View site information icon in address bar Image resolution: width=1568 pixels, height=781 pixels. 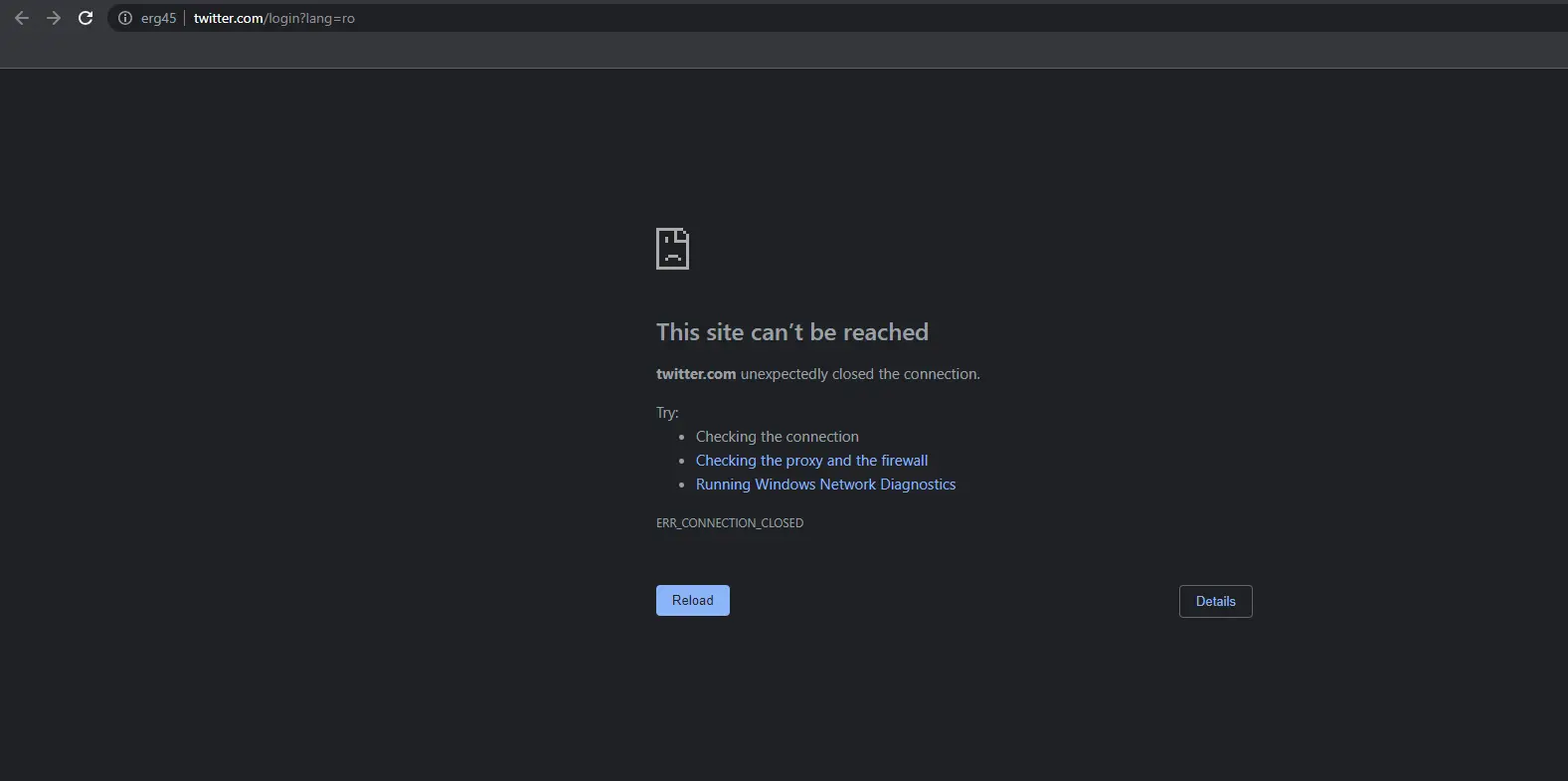(x=125, y=18)
